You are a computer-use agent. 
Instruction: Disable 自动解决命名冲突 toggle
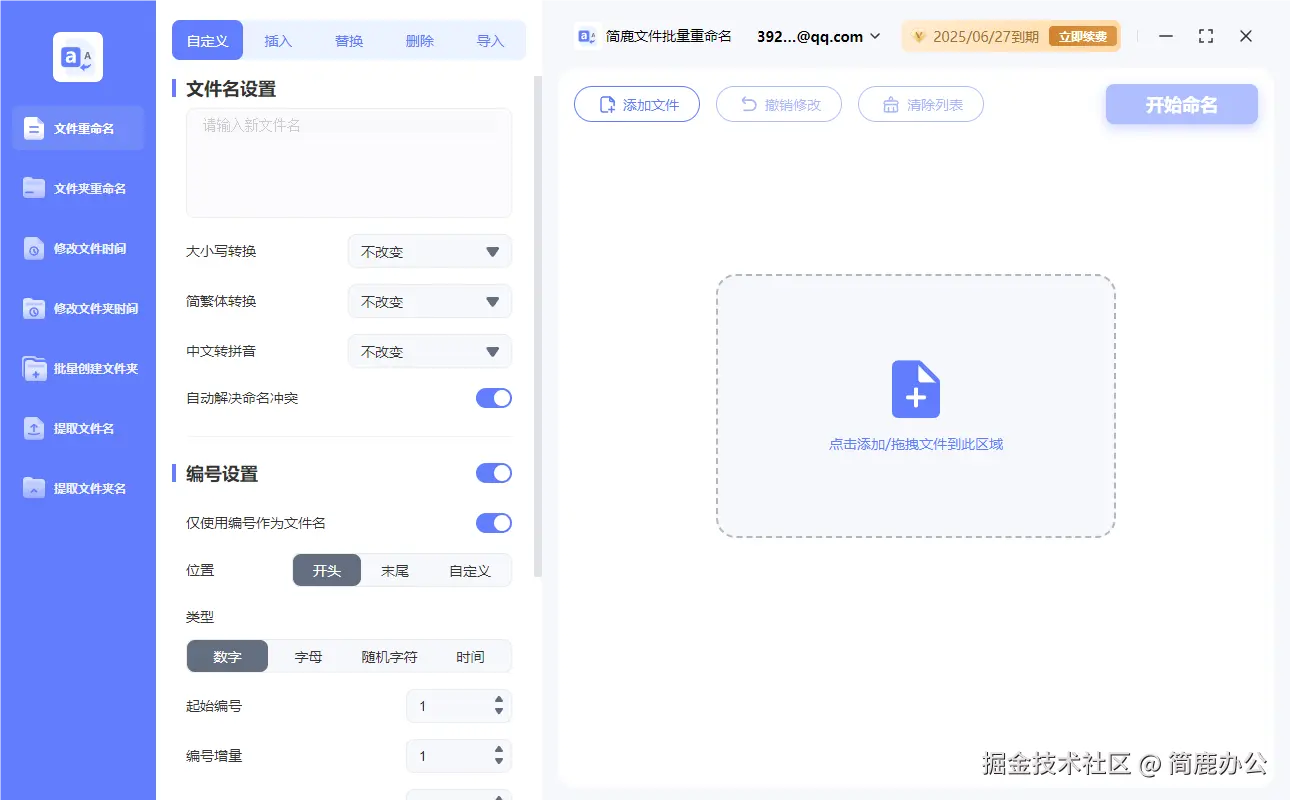(493, 397)
